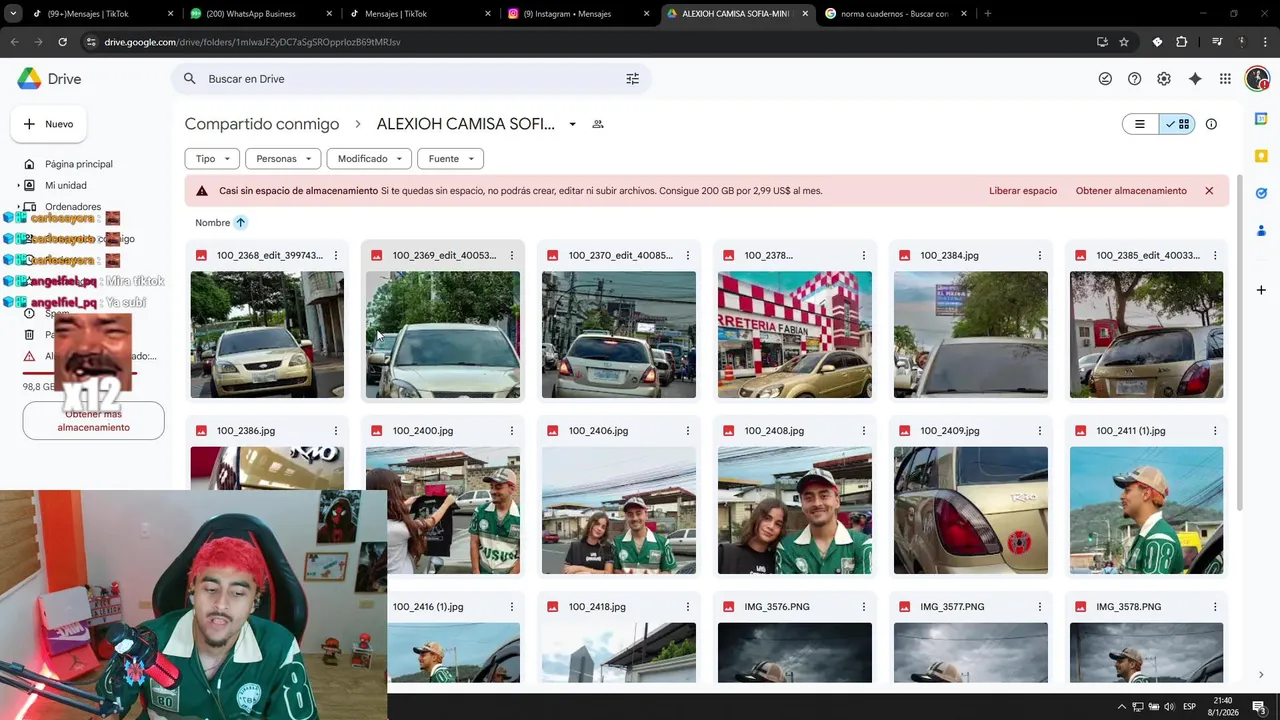Viewport: 1280px width, 720px height.
Task: Expand folder name dropdown arrow
Action: (572, 124)
